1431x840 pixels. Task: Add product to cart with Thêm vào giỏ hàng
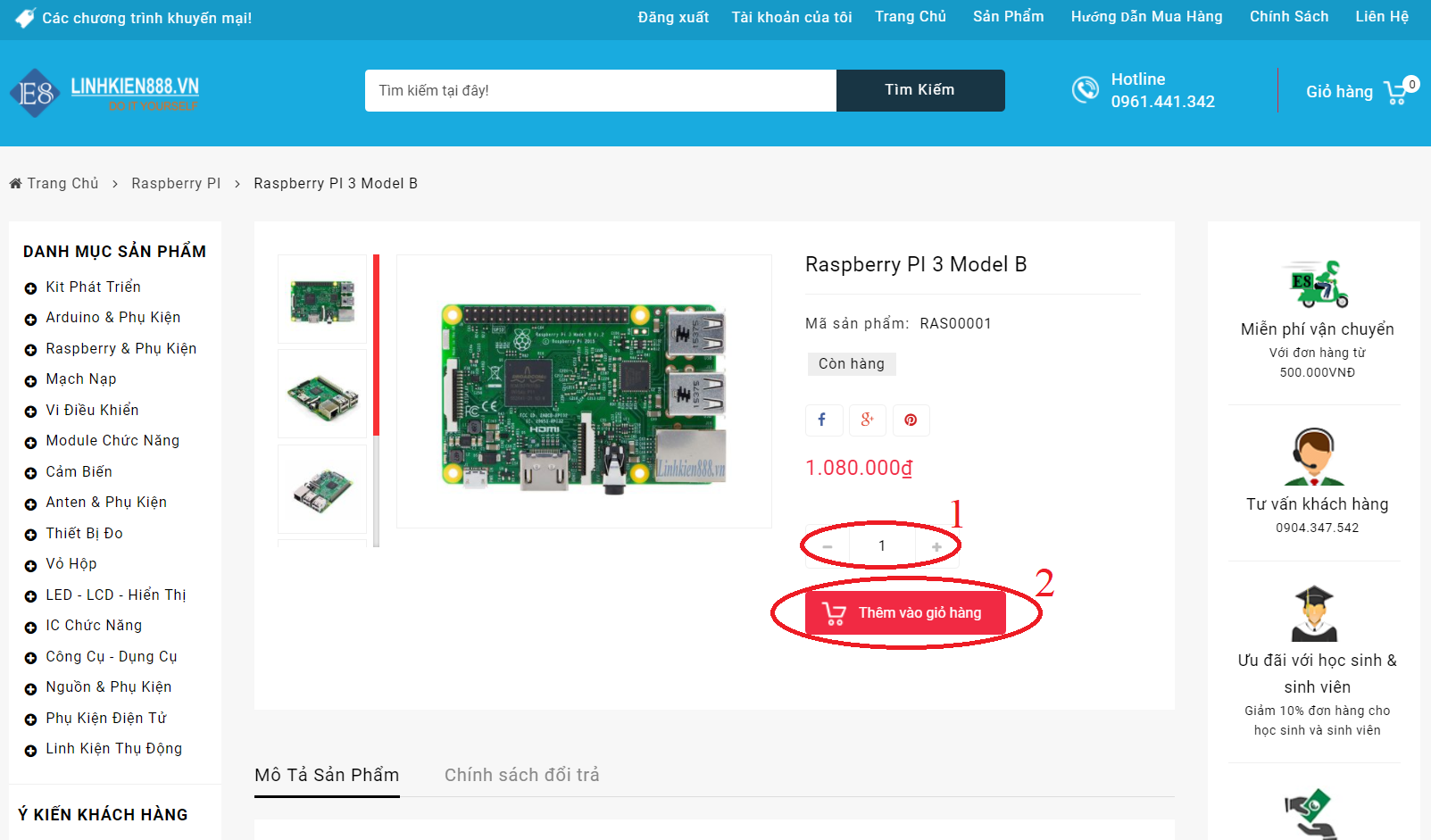pyautogui.click(x=905, y=612)
